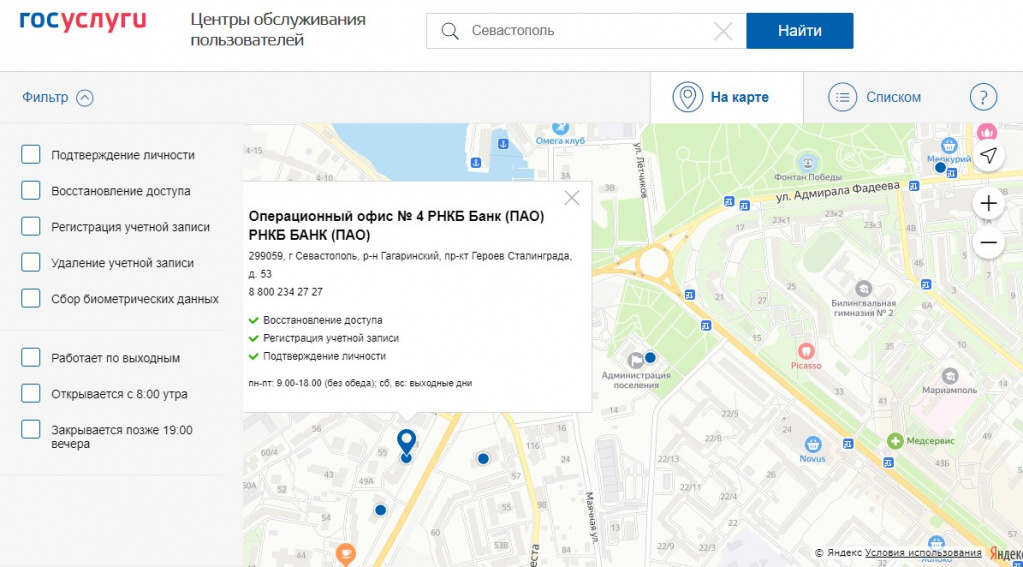Click the phone number 8 800 234 27 27
The width and height of the screenshot is (1023, 567).
click(285, 292)
